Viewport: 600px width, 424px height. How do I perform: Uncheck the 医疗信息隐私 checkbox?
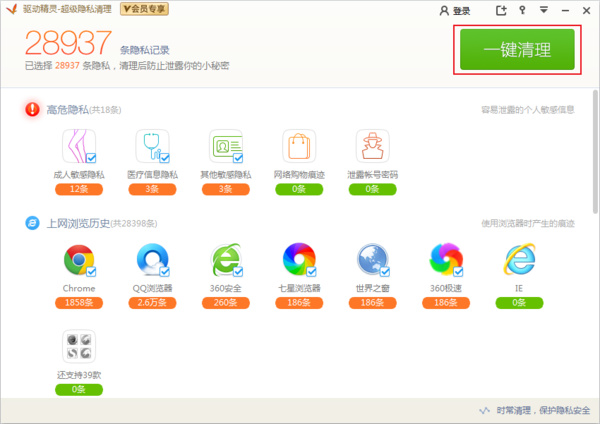[x=165, y=158]
